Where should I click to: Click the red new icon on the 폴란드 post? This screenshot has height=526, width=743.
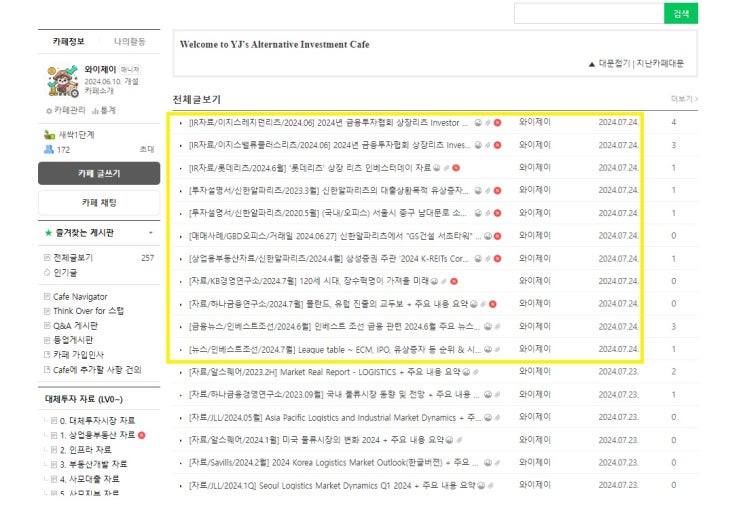[493, 304]
